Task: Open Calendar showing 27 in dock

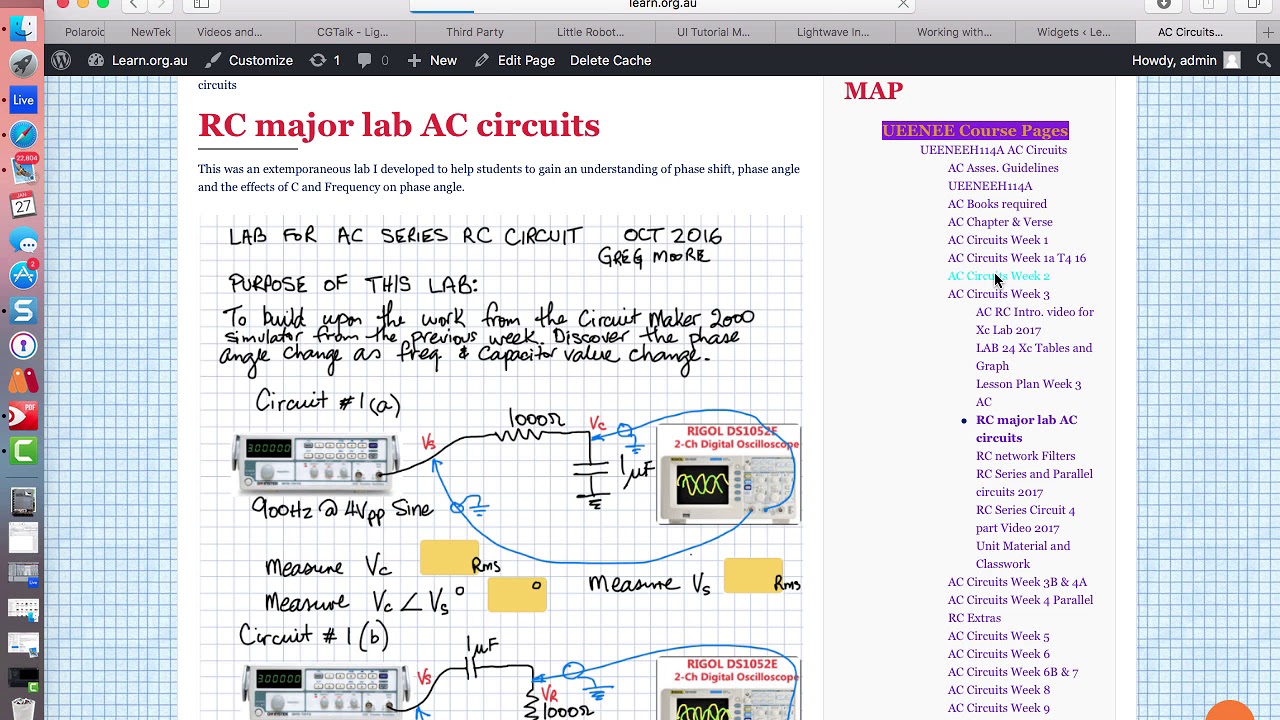Action: [x=23, y=205]
